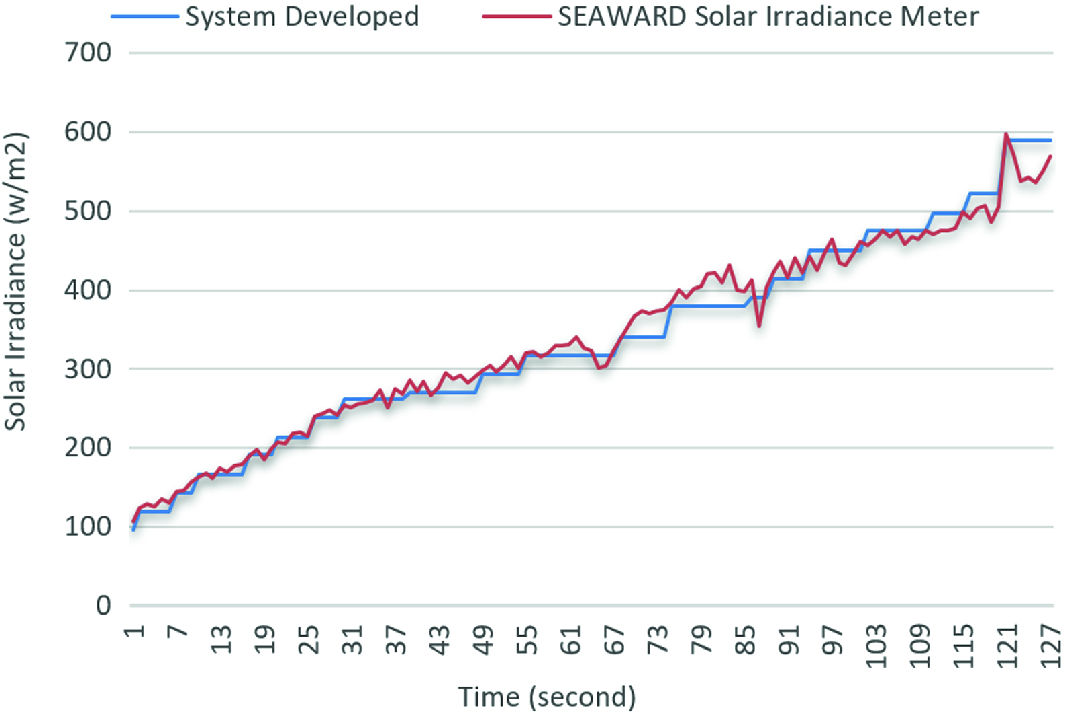Select the time-axis tick label 7

tap(178, 631)
